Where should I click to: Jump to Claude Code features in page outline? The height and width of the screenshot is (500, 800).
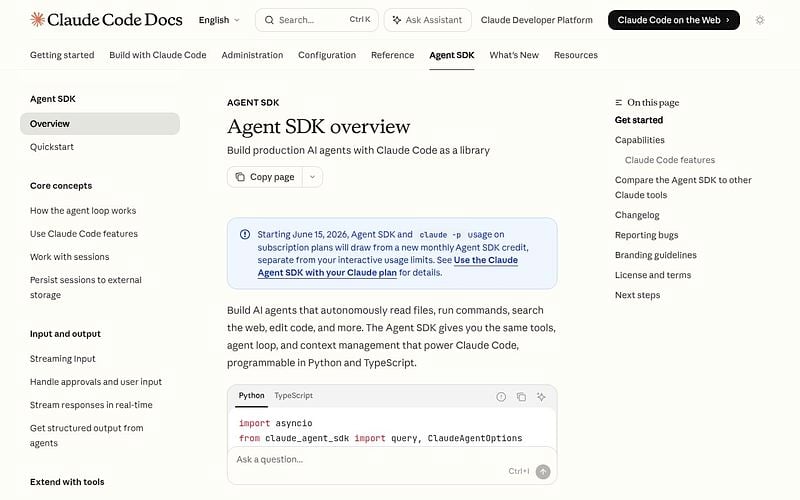pyautogui.click(x=670, y=160)
